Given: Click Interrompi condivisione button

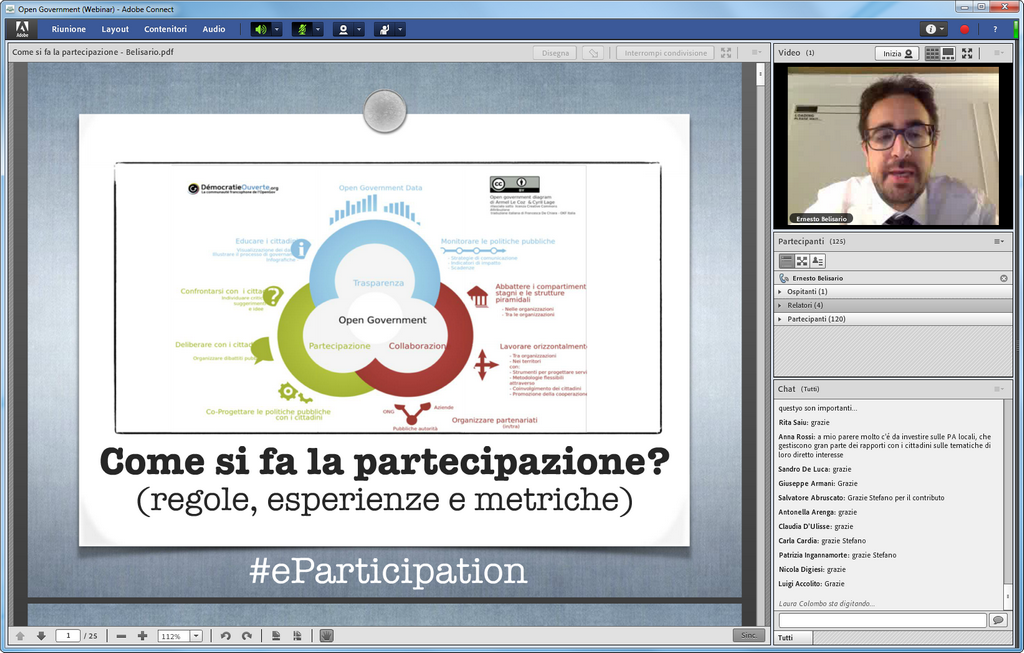Looking at the screenshot, I should click(665, 53).
